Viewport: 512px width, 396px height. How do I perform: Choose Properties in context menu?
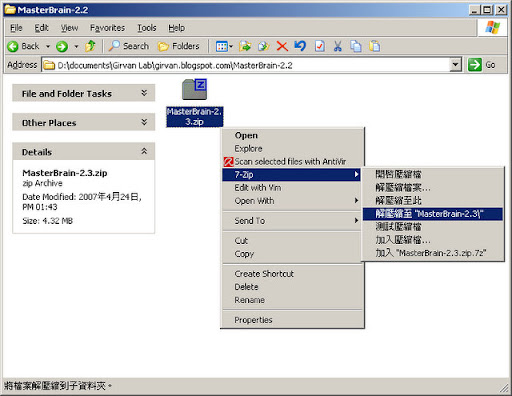[292, 320]
